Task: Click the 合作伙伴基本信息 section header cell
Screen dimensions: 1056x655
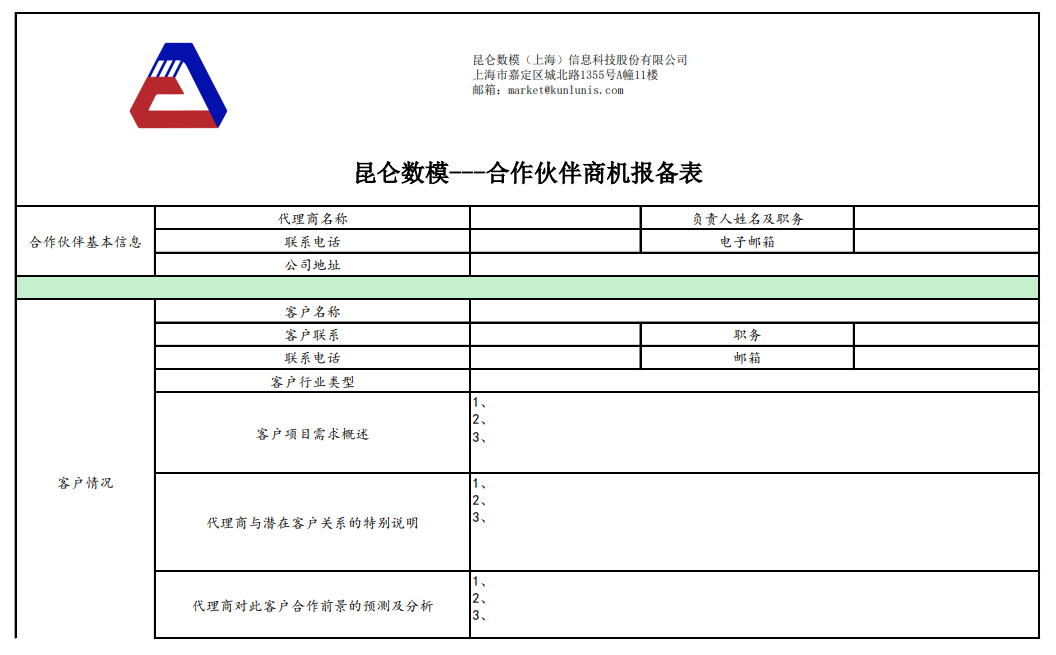Action: point(85,240)
